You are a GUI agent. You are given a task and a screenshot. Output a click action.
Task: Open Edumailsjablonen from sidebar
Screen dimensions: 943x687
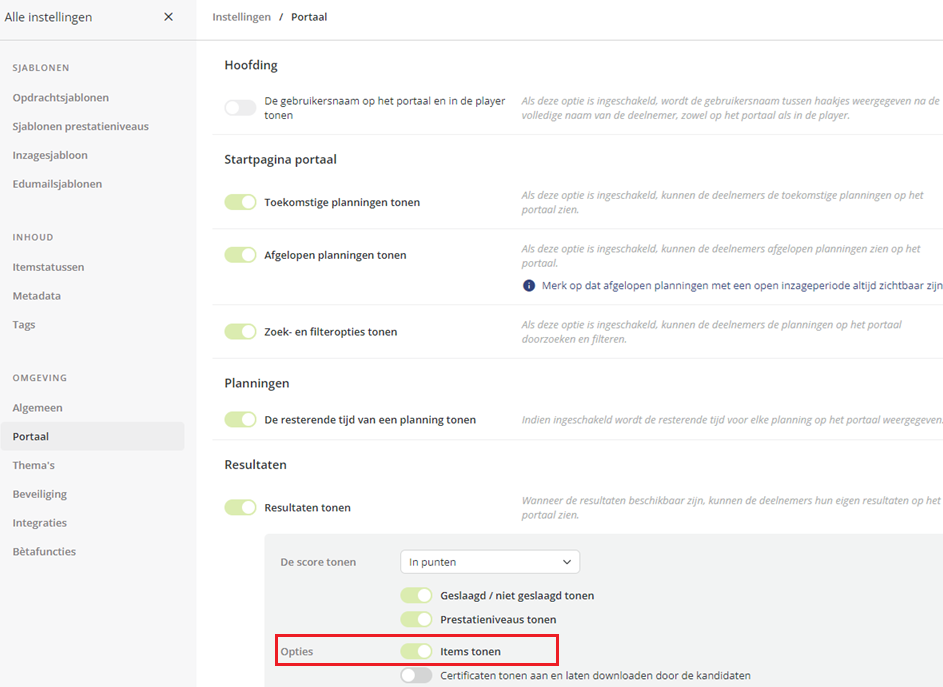pos(57,183)
